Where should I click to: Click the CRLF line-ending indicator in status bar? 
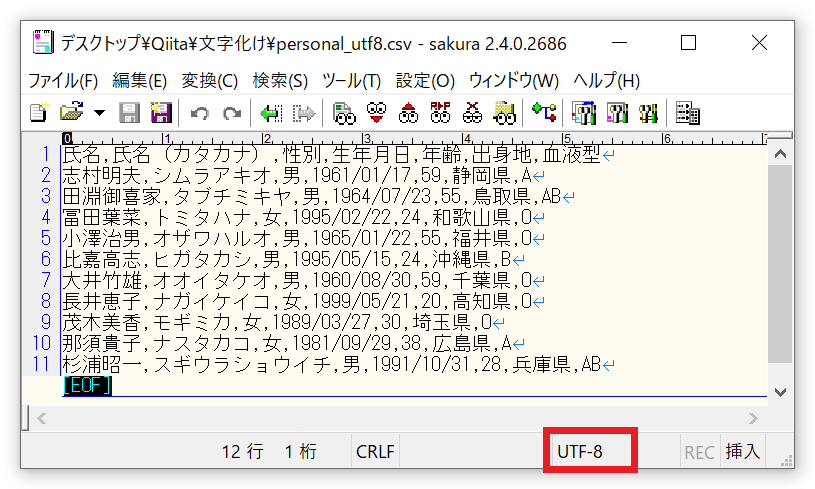point(375,451)
